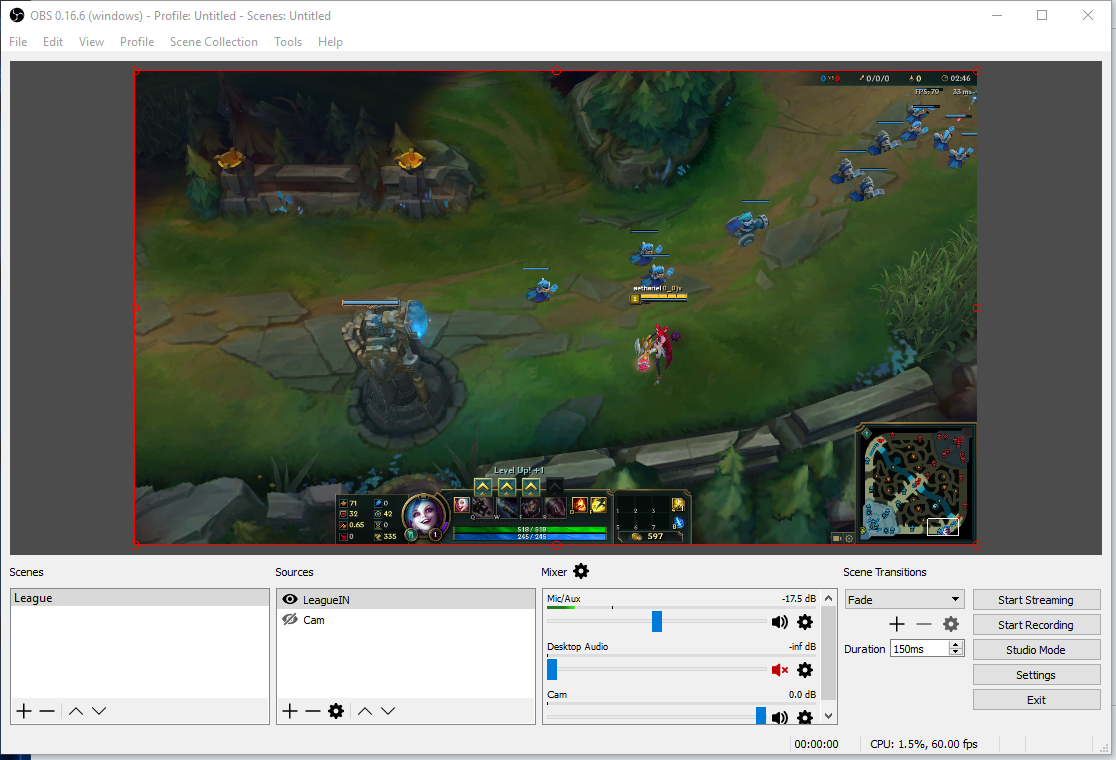Click Start Streaming button

pos(1036,600)
